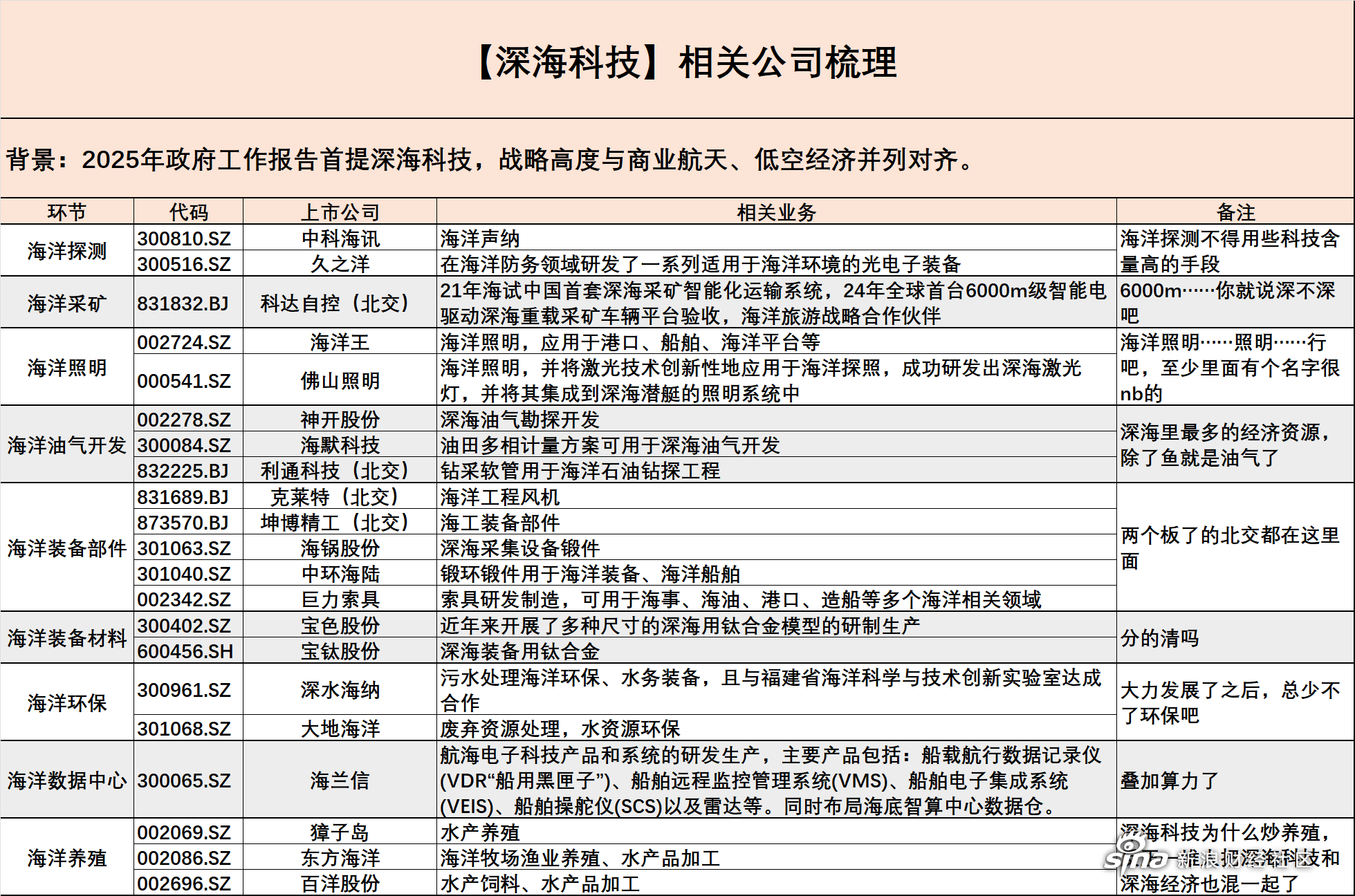Click the 代码 column header

188,212
